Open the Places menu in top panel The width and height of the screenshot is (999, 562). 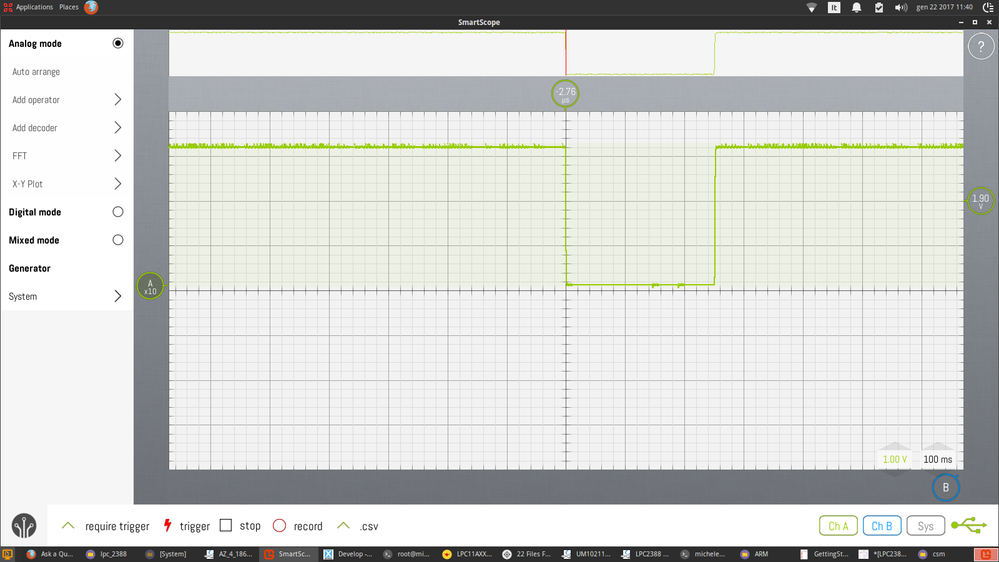pos(69,7)
